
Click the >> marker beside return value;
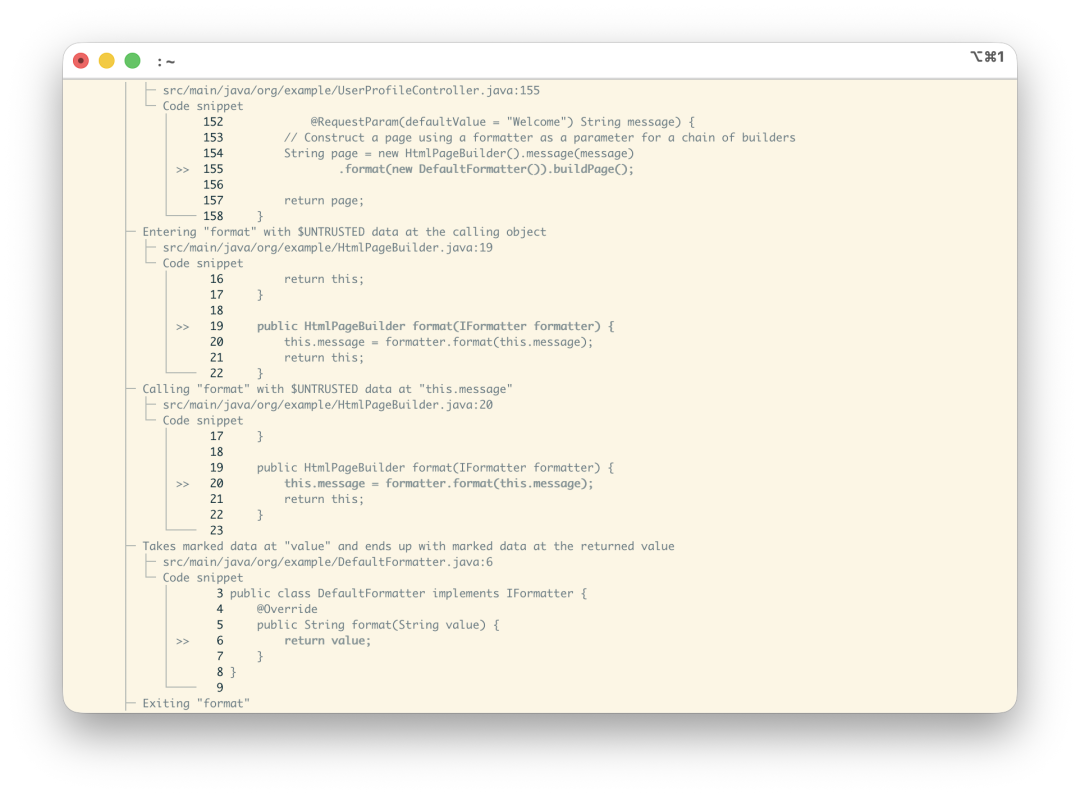183,641
